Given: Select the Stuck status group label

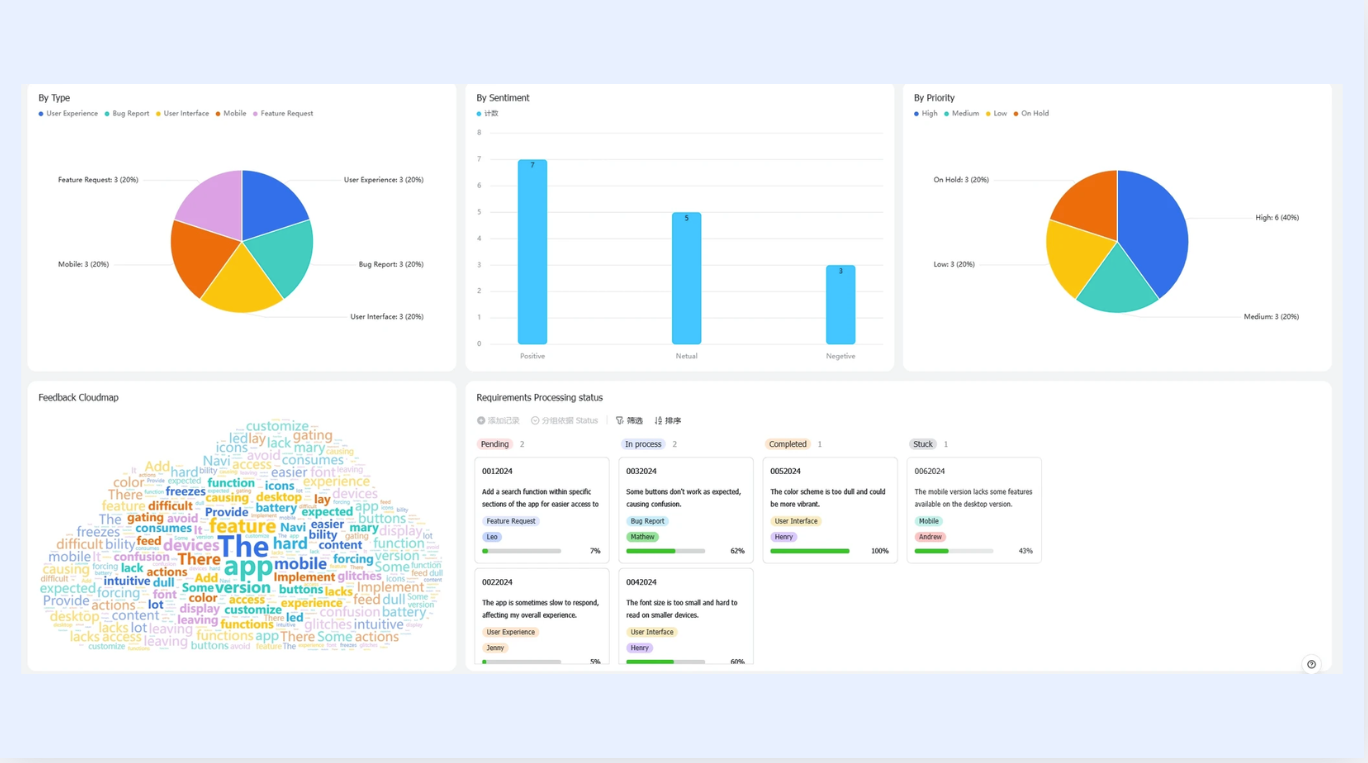Looking at the screenshot, I should point(923,444).
